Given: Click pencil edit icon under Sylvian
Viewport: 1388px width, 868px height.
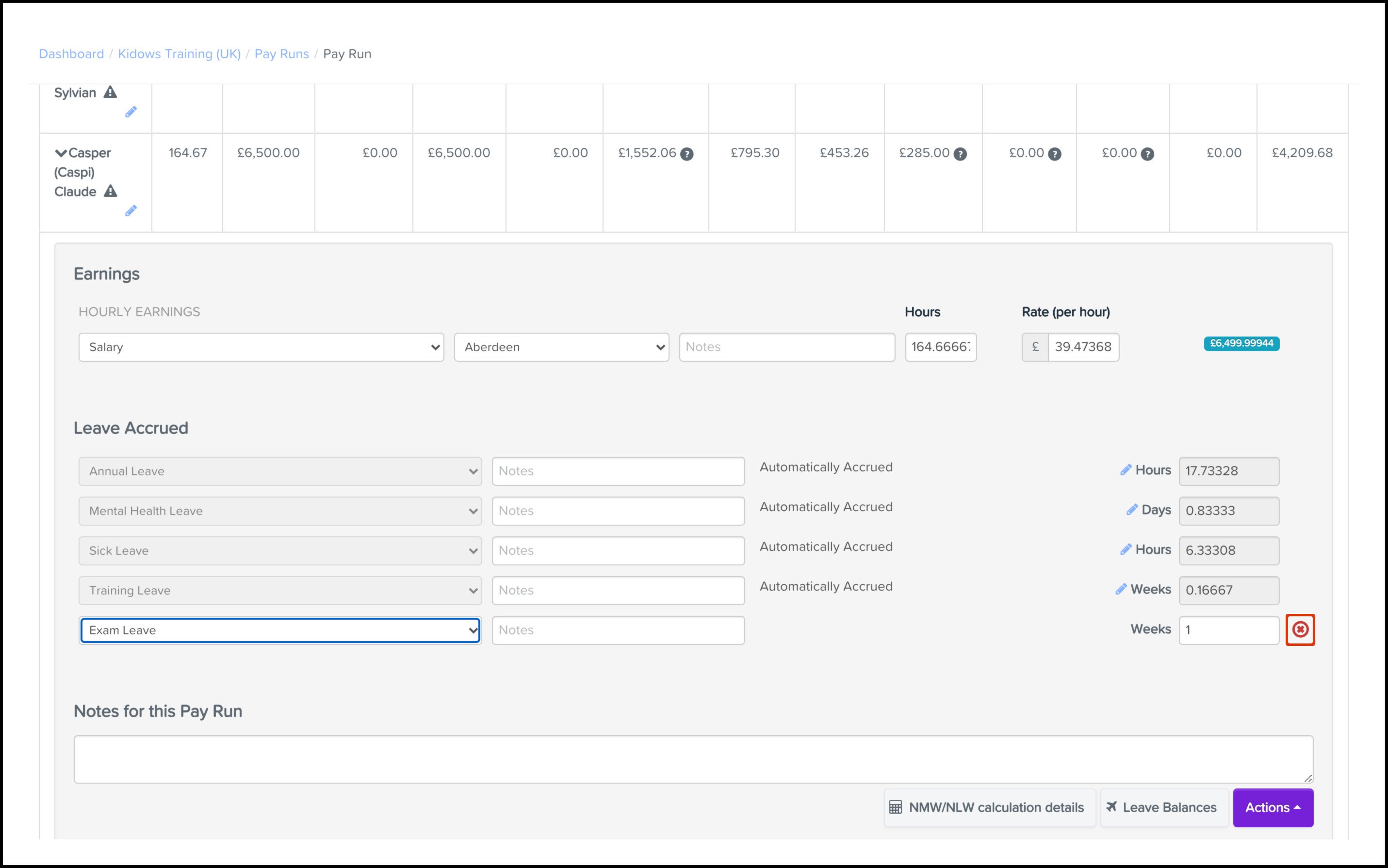Looking at the screenshot, I should click(131, 112).
